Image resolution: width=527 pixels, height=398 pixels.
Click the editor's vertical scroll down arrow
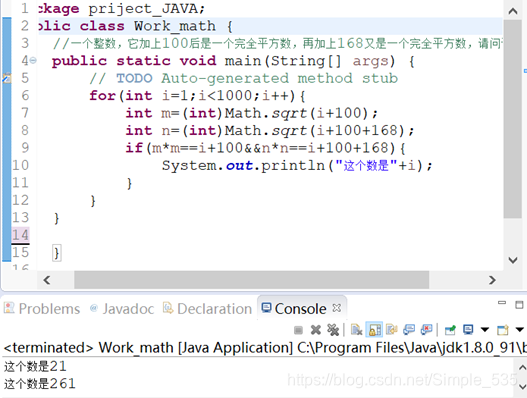[513, 260]
